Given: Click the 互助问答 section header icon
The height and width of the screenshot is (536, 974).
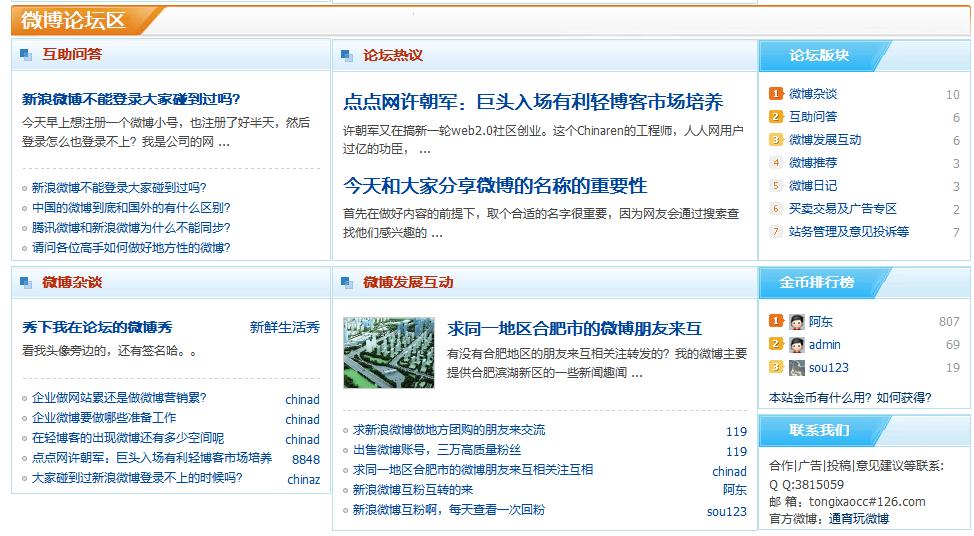Looking at the screenshot, I should tap(26, 55).
